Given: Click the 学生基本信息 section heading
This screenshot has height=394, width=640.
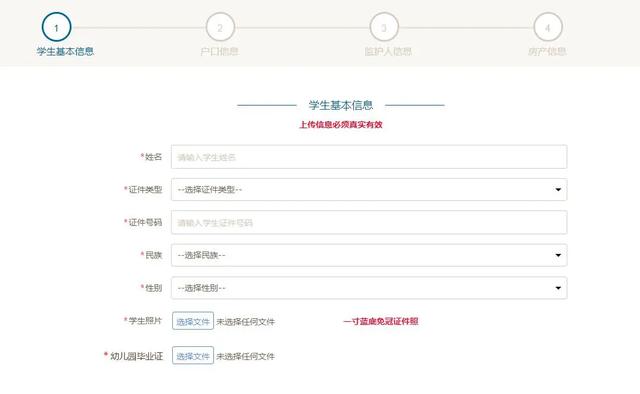Looking at the screenshot, I should coord(341,105).
